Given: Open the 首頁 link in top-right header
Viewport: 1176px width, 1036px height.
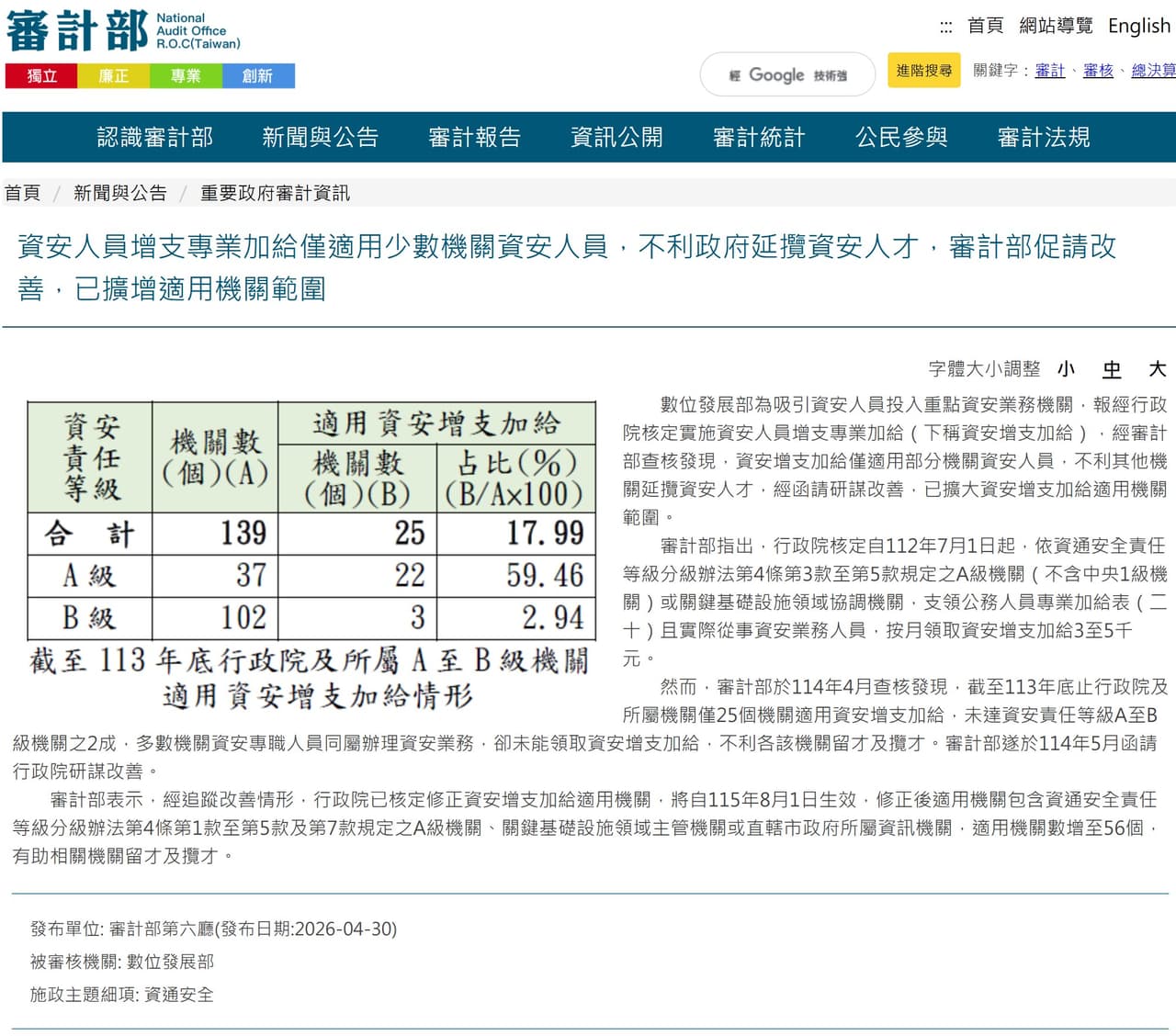Looking at the screenshot, I should tap(986, 26).
